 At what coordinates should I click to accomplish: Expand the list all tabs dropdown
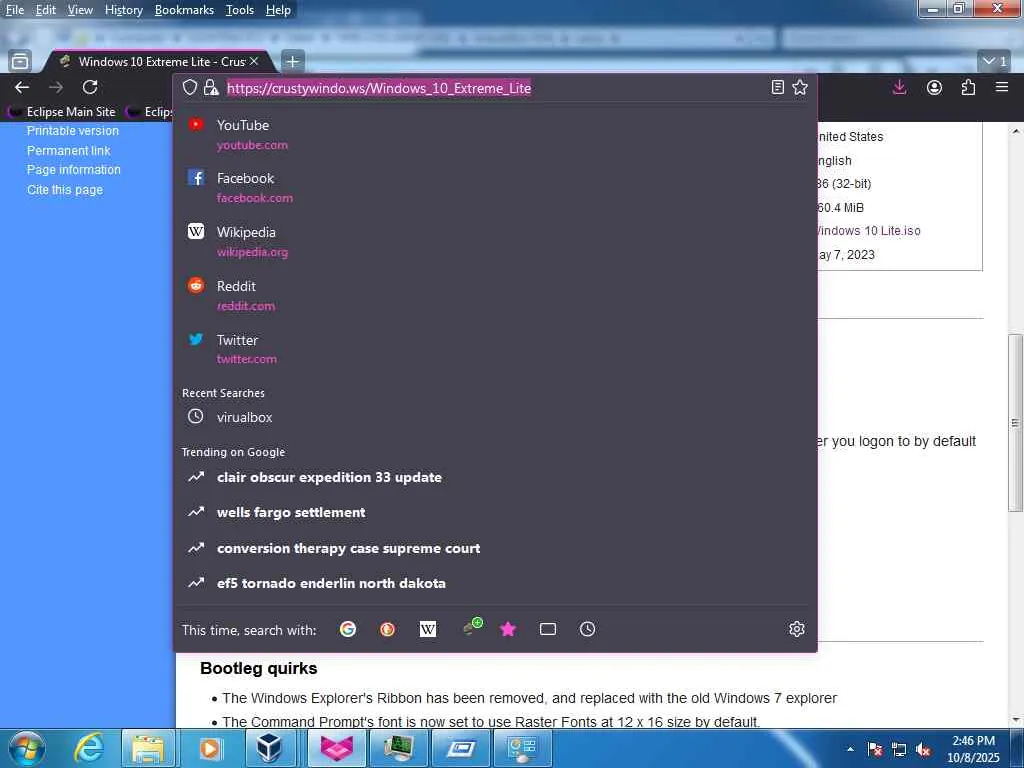click(x=995, y=61)
